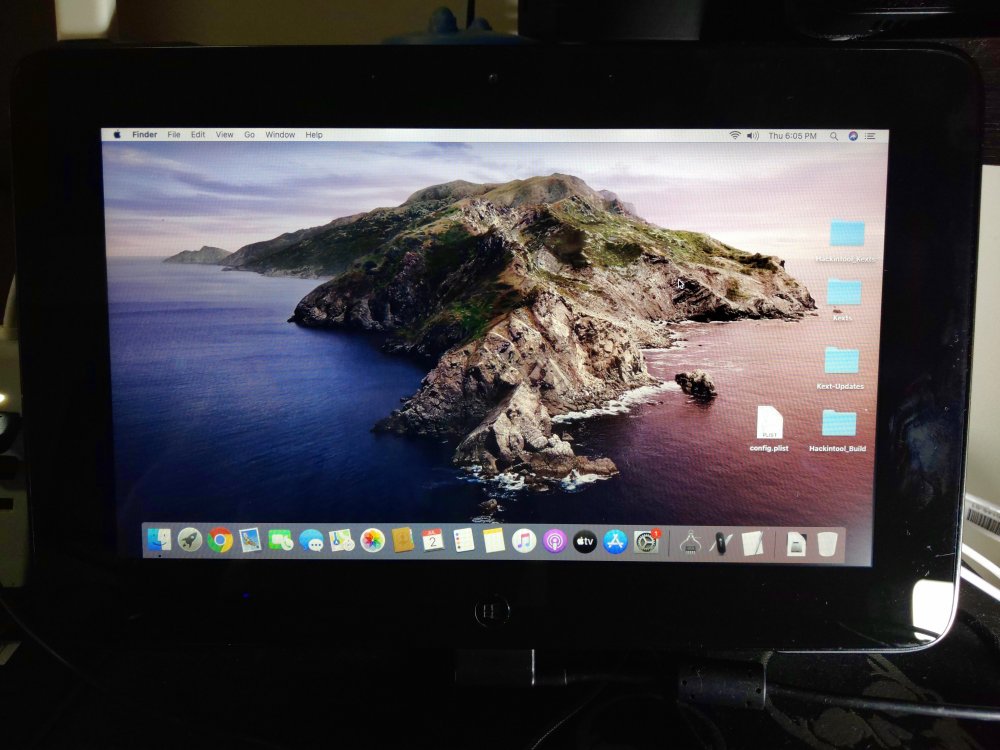
Task: Open the Help menu
Action: click(x=314, y=135)
